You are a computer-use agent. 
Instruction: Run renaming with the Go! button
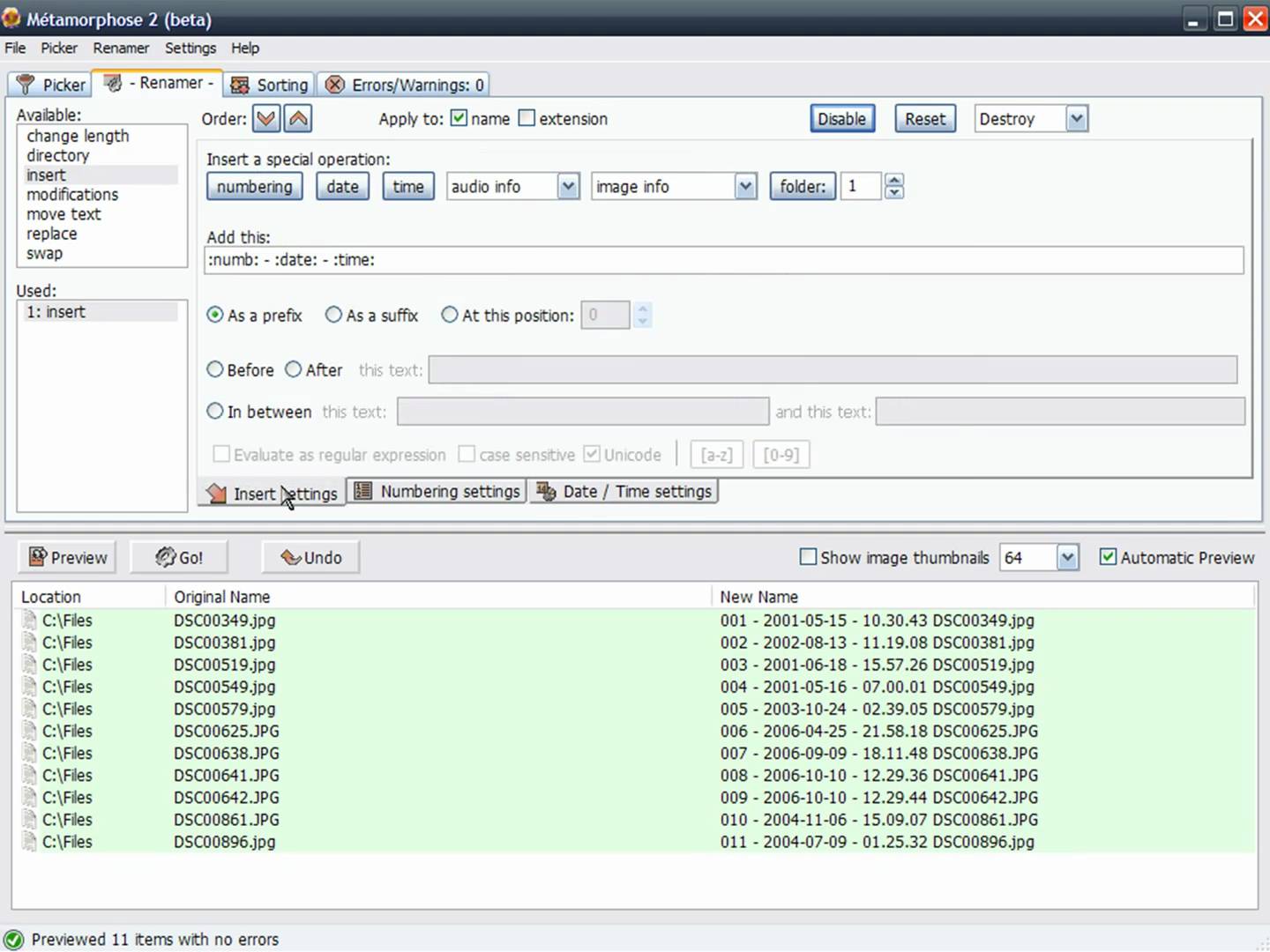[x=179, y=557]
